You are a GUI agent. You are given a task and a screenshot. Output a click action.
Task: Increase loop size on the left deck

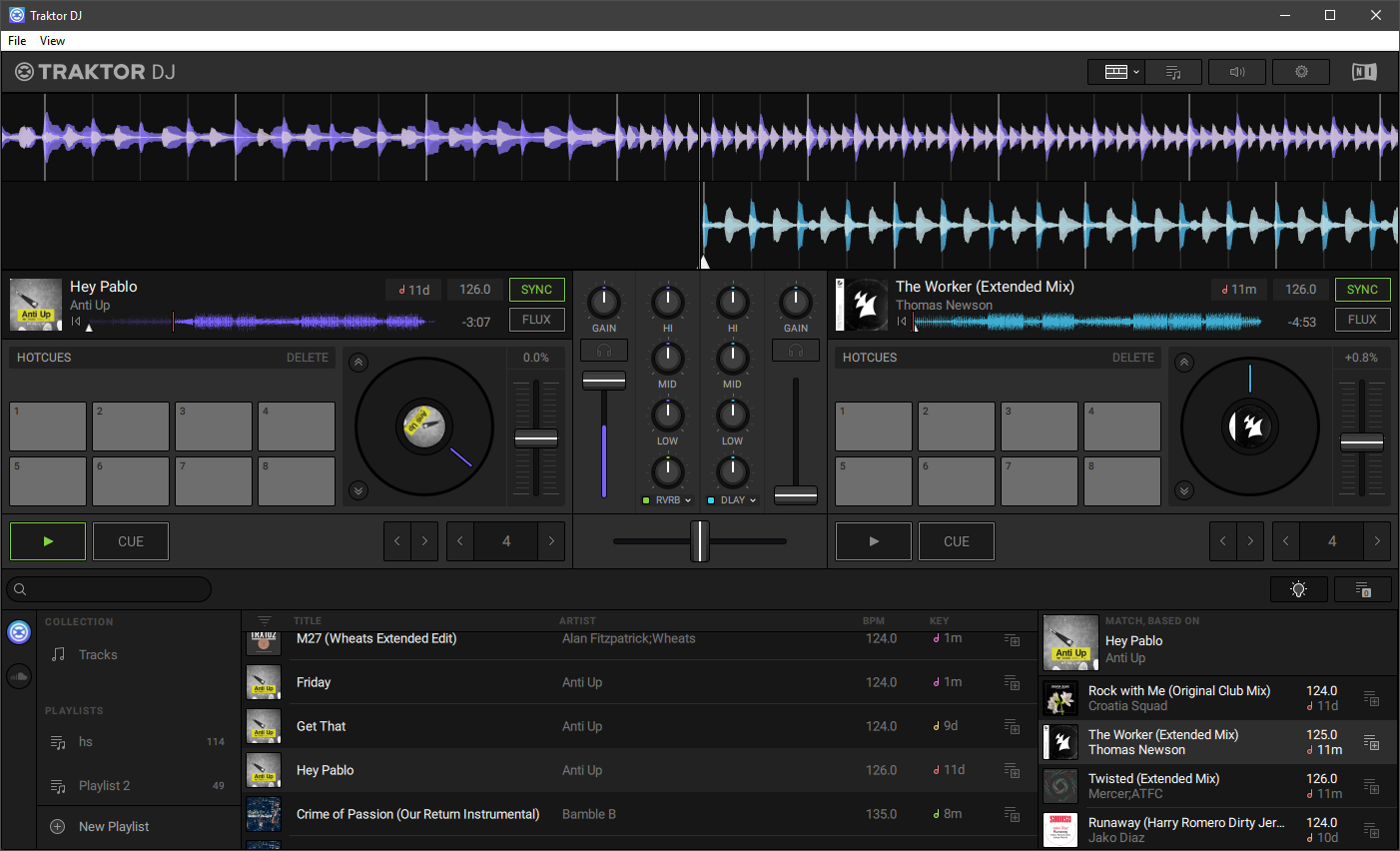pyautogui.click(x=551, y=541)
